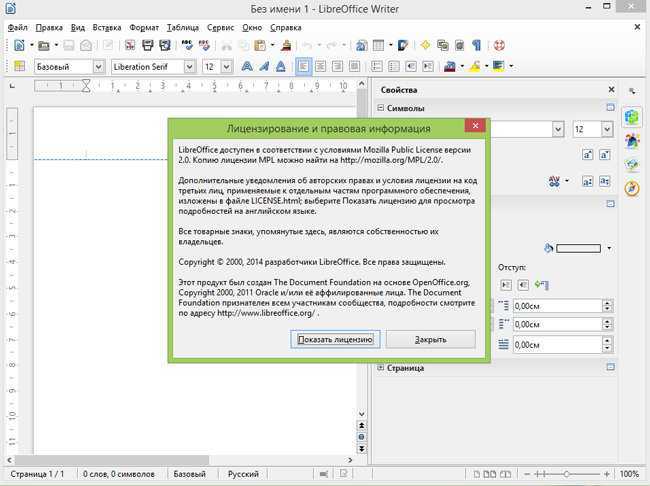
Task: Toggle Nonprinting Characters pilcrow
Action: click(x=476, y=45)
